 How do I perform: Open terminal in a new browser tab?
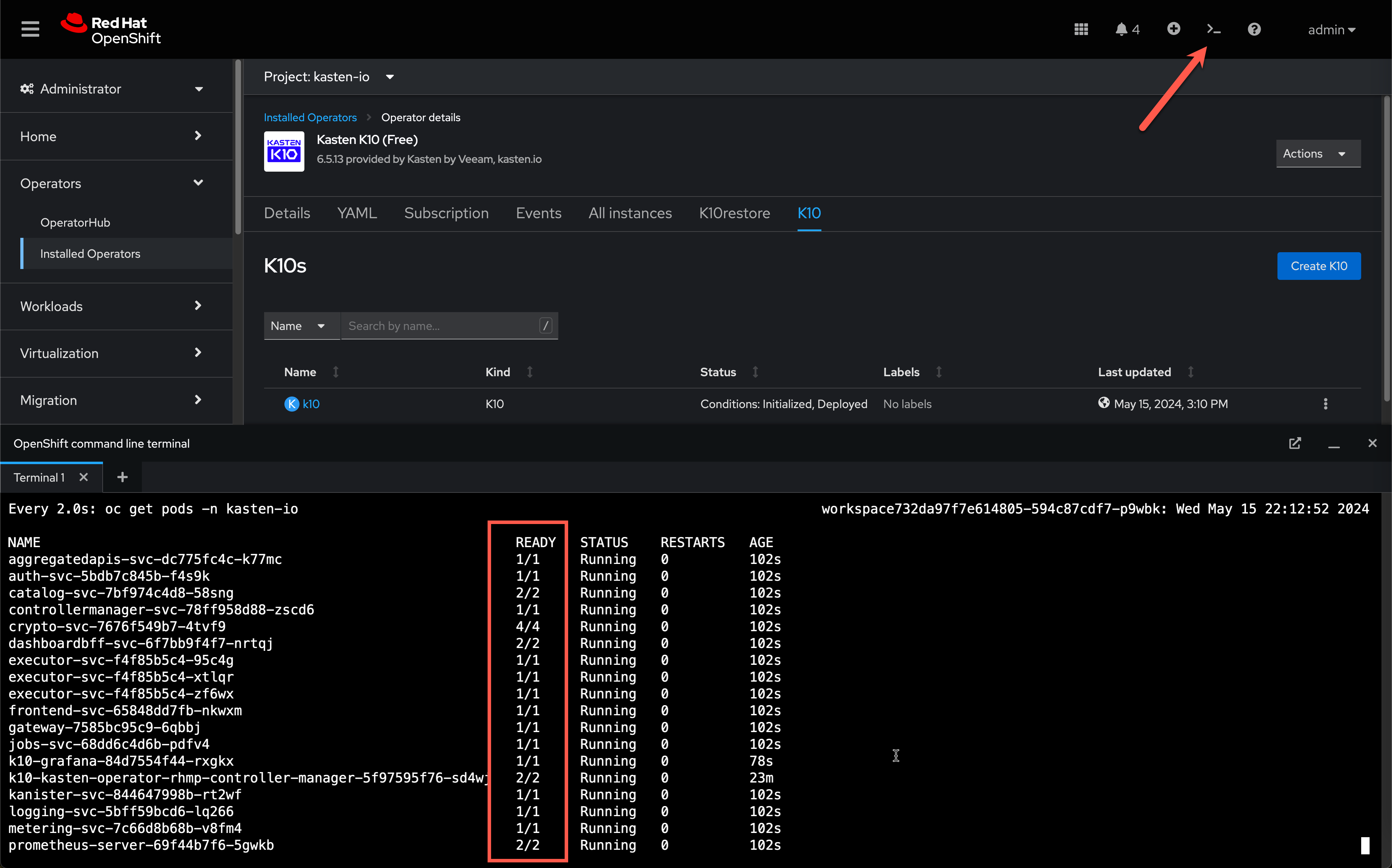[1294, 443]
